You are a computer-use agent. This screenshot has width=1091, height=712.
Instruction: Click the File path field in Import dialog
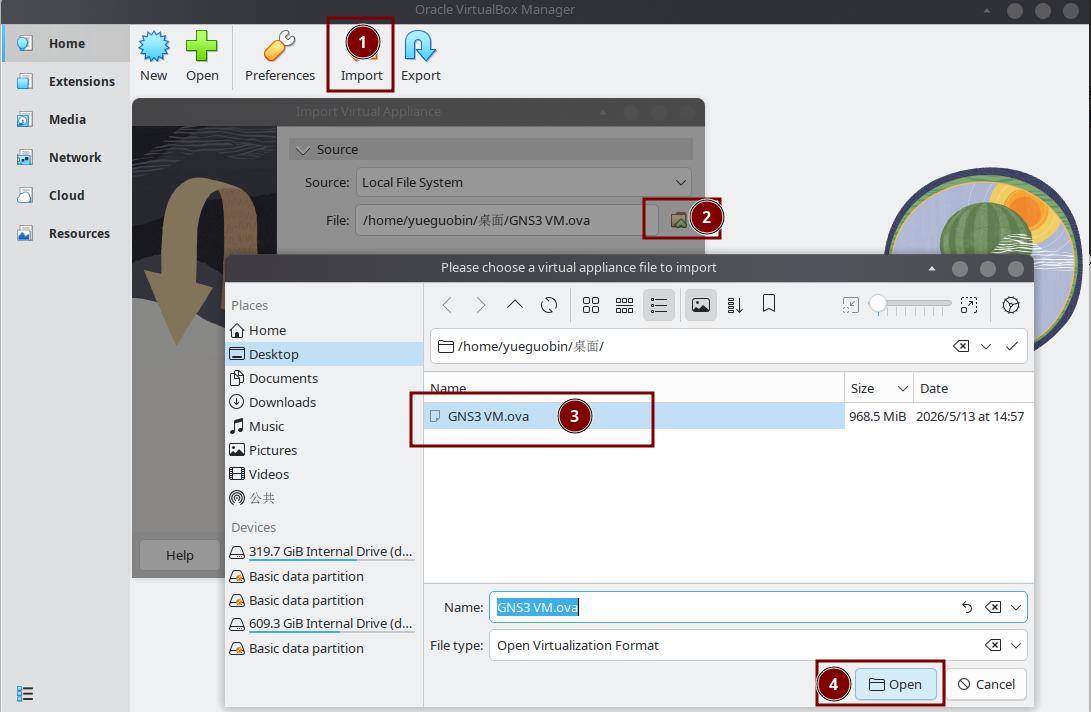(x=507, y=220)
